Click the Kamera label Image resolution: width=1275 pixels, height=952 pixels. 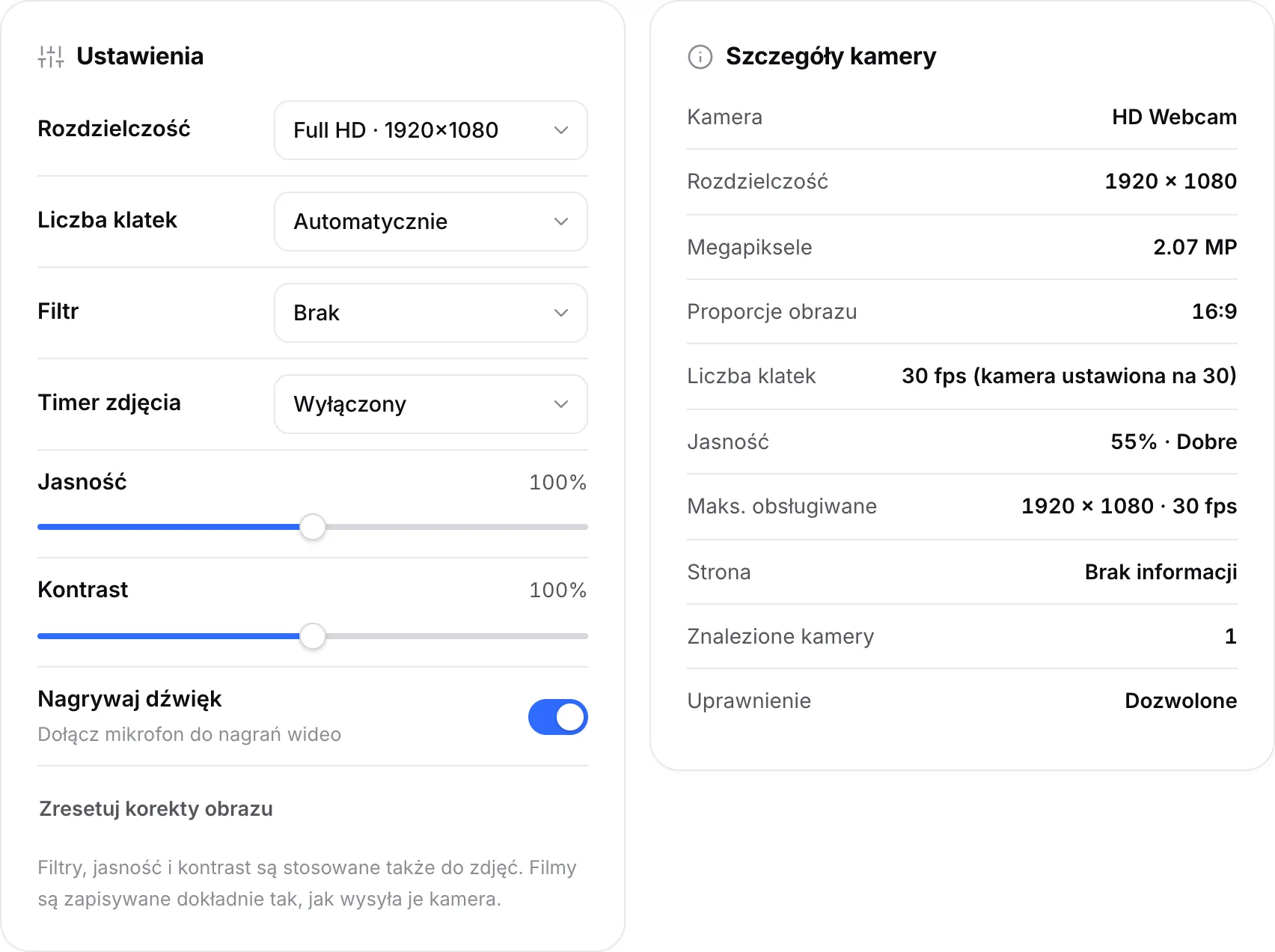[x=724, y=117]
